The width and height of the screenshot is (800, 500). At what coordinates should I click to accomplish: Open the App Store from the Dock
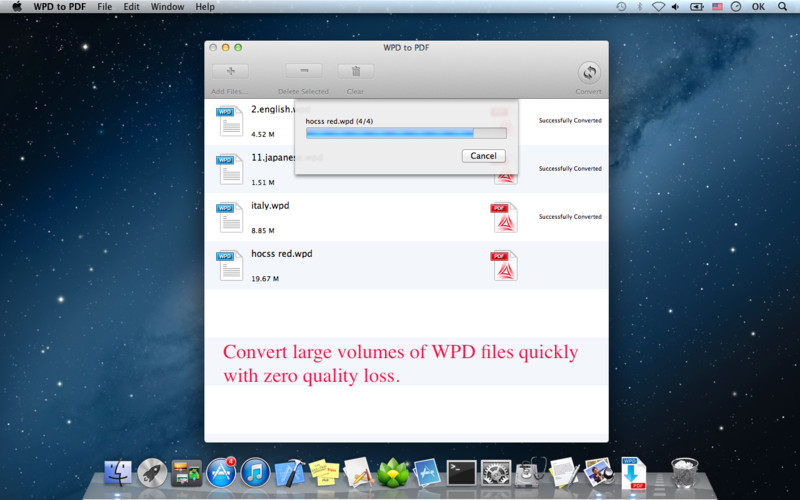pyautogui.click(x=221, y=472)
